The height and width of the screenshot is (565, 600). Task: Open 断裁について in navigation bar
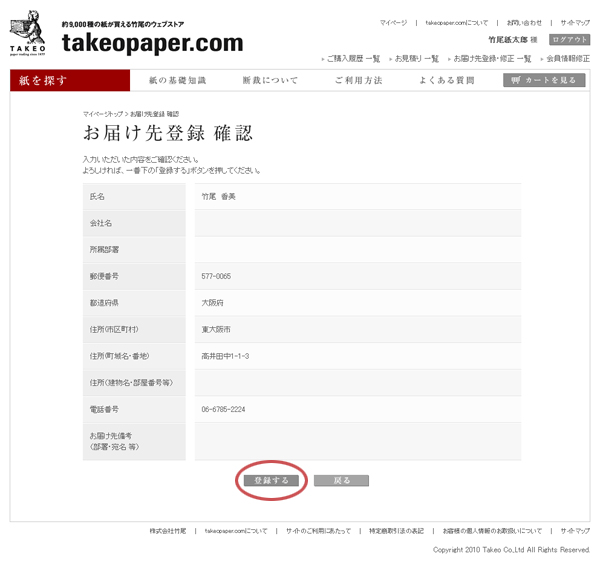pyautogui.click(x=269, y=80)
